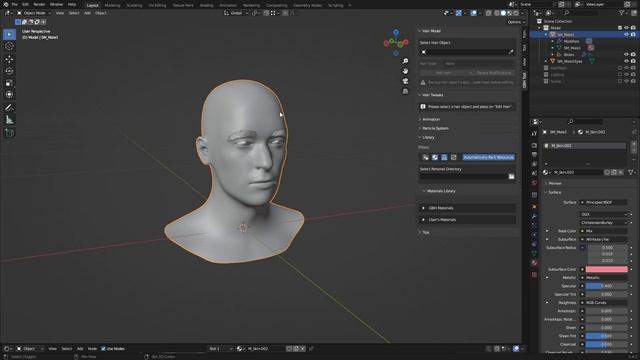
Task: Toggle camera view icon in viewport
Action: (405, 81)
